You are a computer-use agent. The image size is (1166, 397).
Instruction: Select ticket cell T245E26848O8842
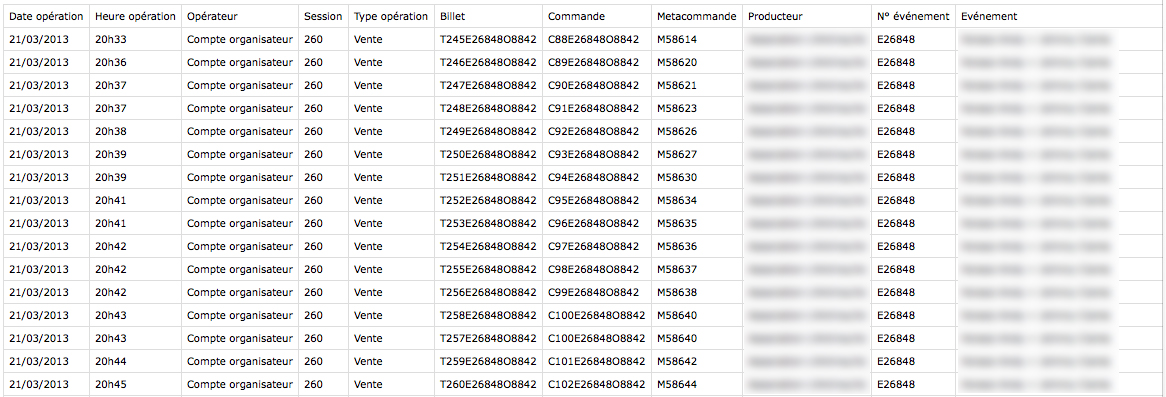488,39
